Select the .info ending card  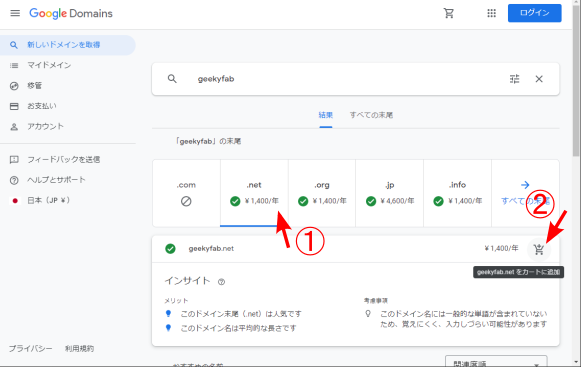tap(458, 193)
